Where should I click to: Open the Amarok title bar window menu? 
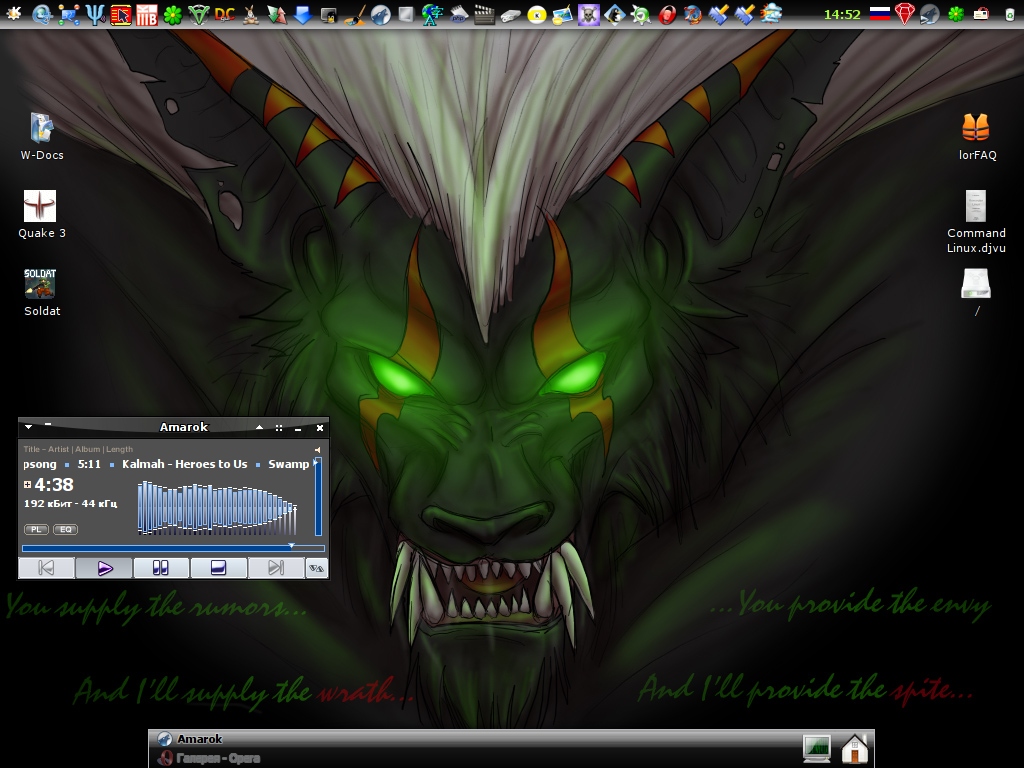pyautogui.click(x=28, y=427)
